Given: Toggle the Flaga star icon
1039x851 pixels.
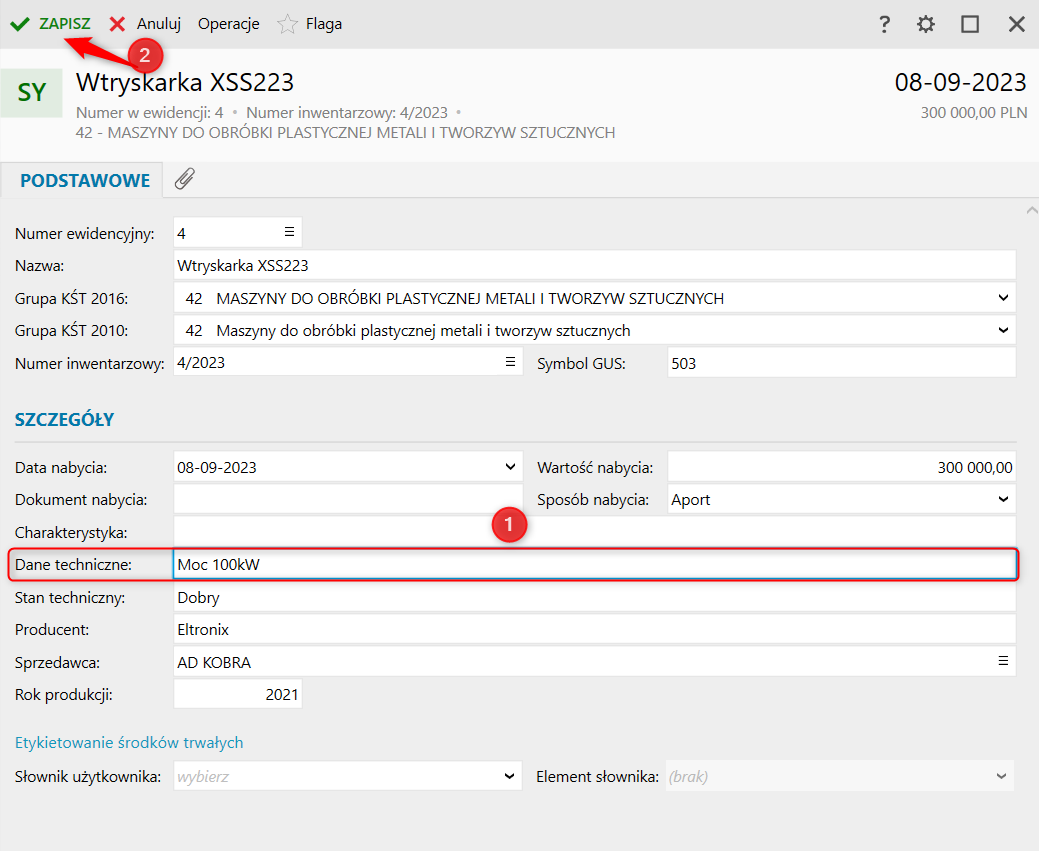Looking at the screenshot, I should pos(288,25).
